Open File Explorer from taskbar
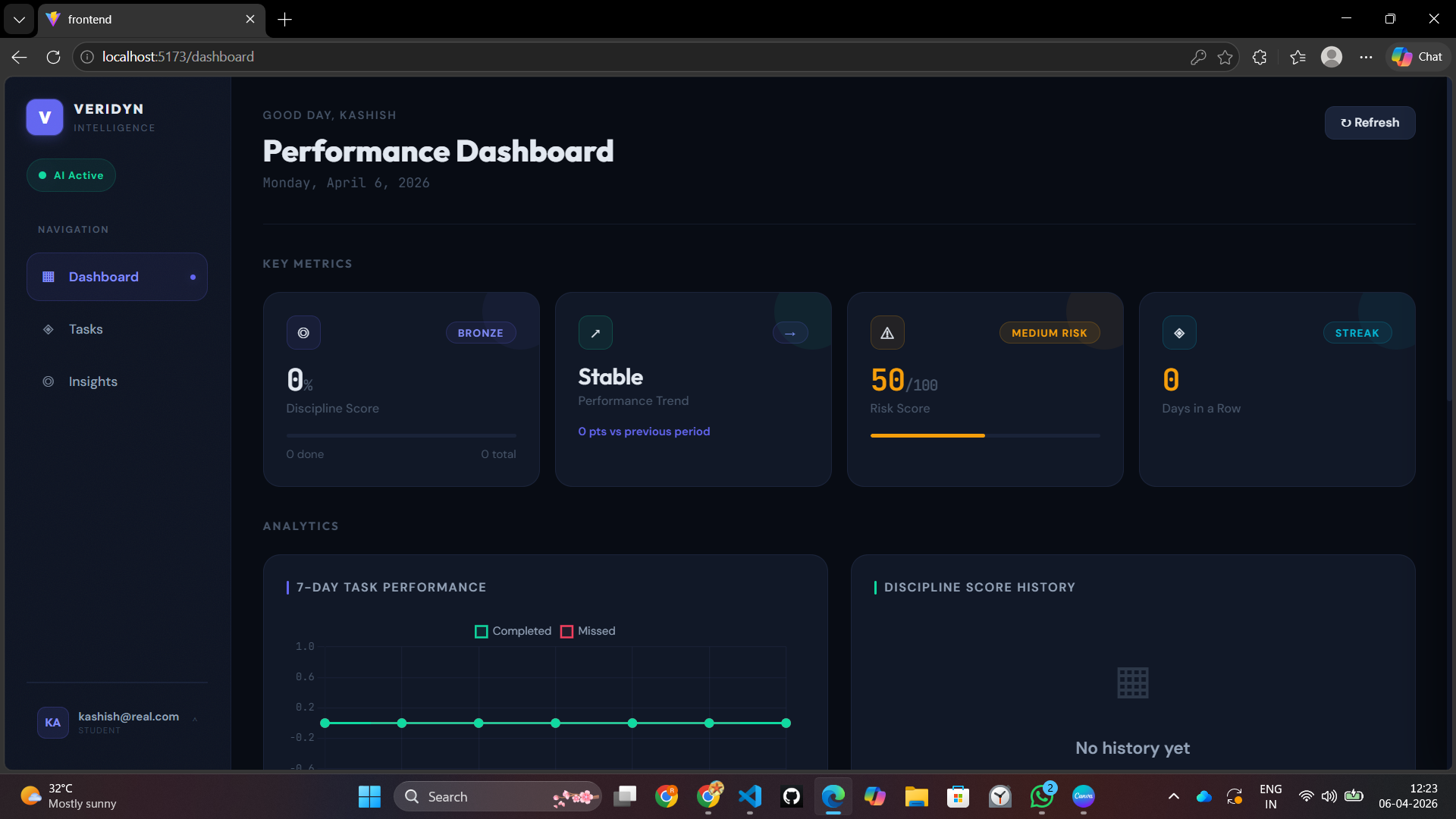Image resolution: width=1456 pixels, height=819 pixels. click(917, 796)
